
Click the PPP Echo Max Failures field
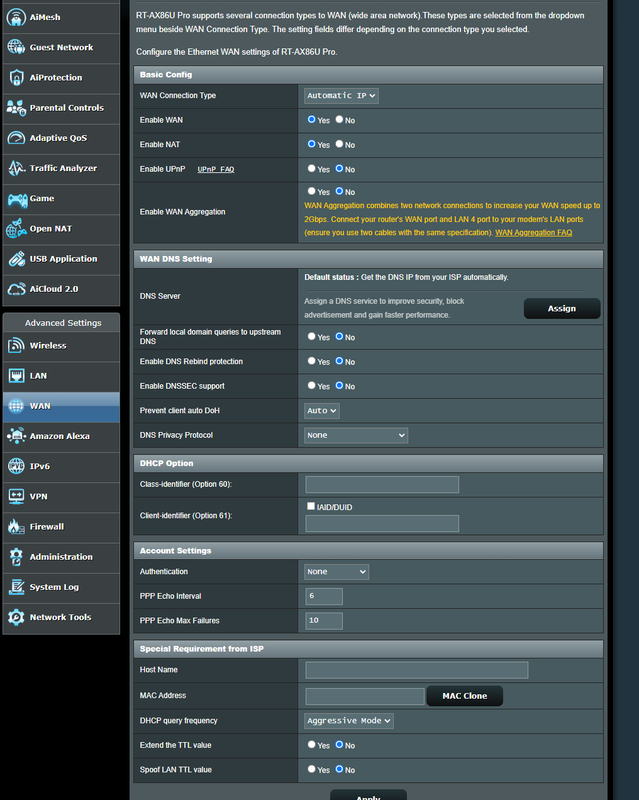pos(324,620)
